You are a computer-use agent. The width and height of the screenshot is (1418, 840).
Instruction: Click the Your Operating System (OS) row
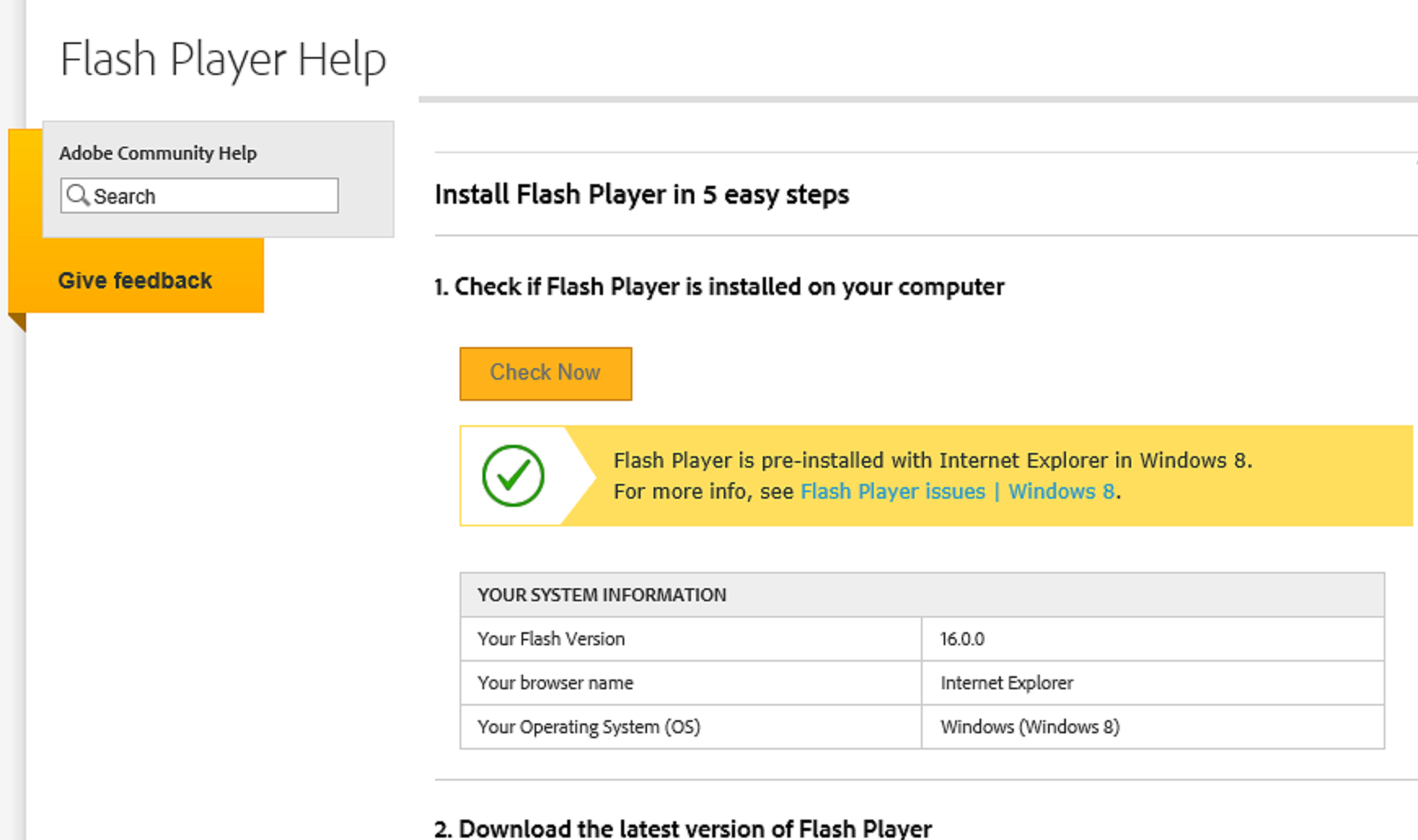coord(589,727)
